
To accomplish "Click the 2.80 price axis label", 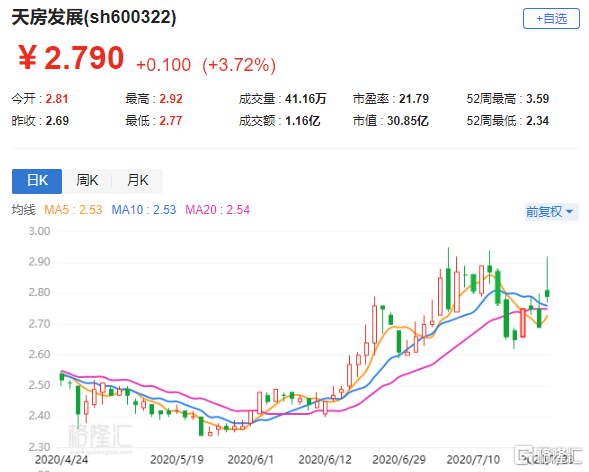I will coord(39,293).
